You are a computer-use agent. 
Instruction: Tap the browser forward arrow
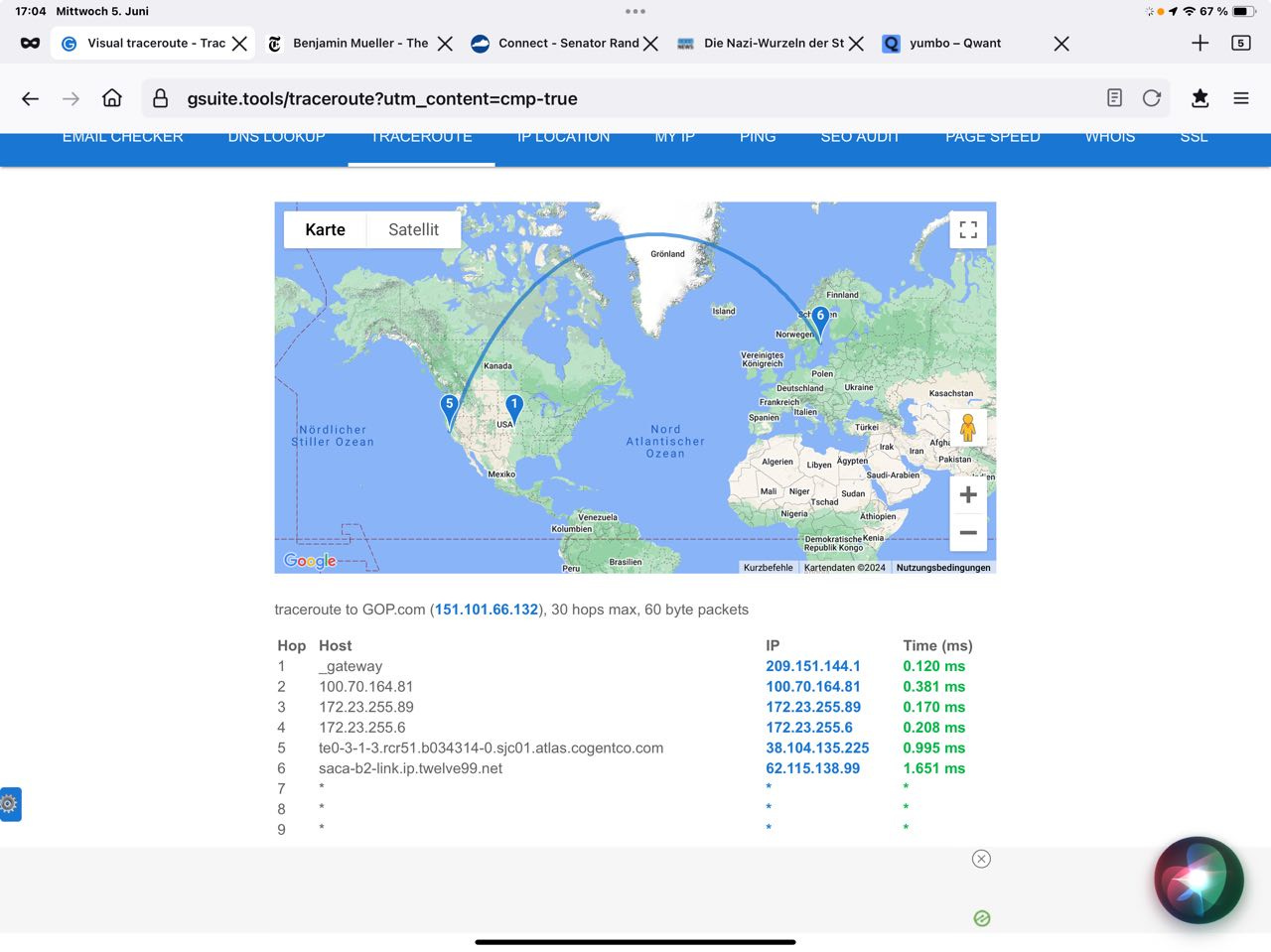tap(71, 98)
